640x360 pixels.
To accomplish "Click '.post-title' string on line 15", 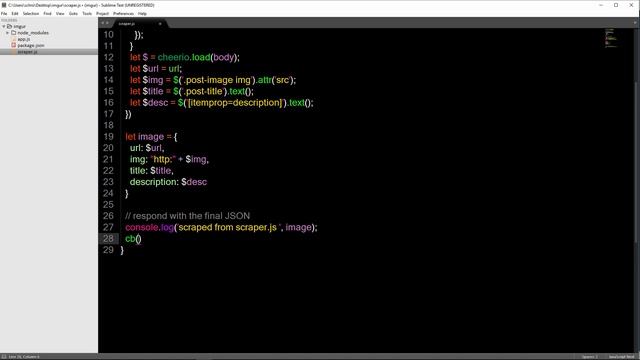I will point(204,91).
